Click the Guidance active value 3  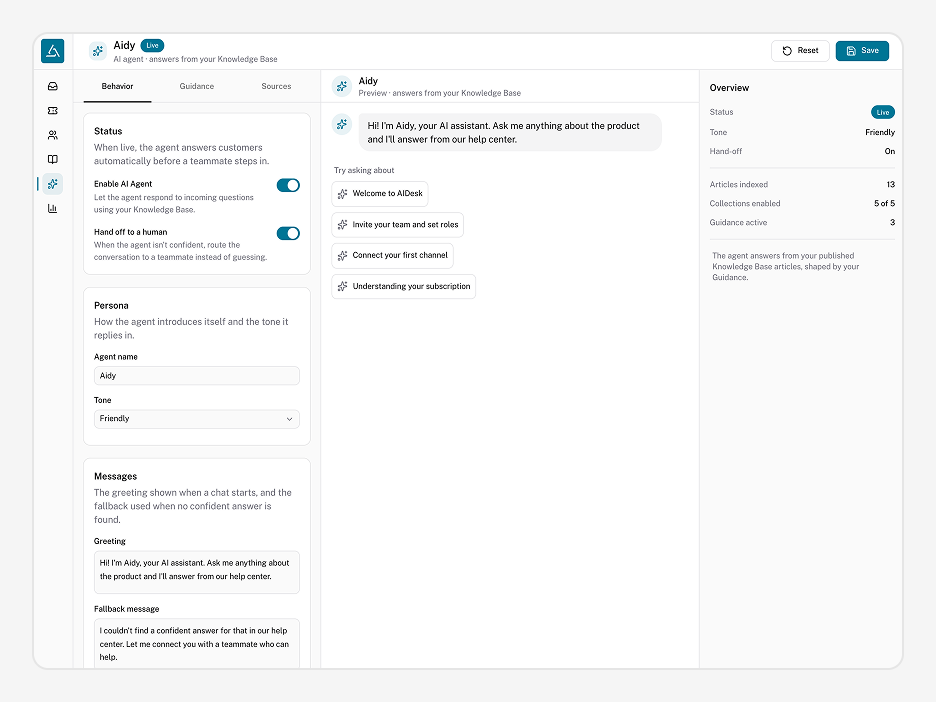click(892, 223)
